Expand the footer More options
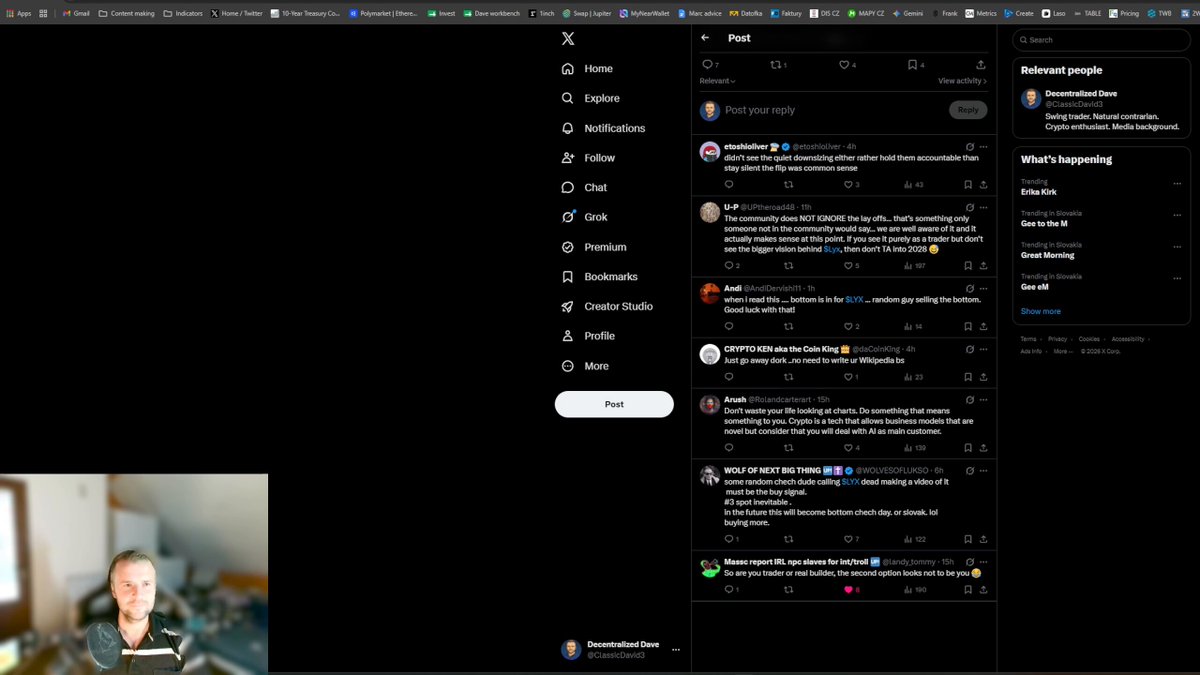Screen dimensions: 1200x675 tap(1064, 351)
